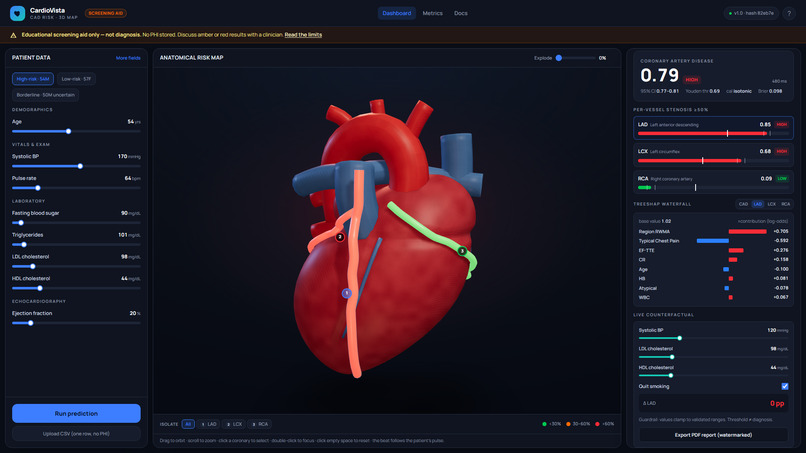
Task: Click the Explode slider handle
Action: [559, 58]
